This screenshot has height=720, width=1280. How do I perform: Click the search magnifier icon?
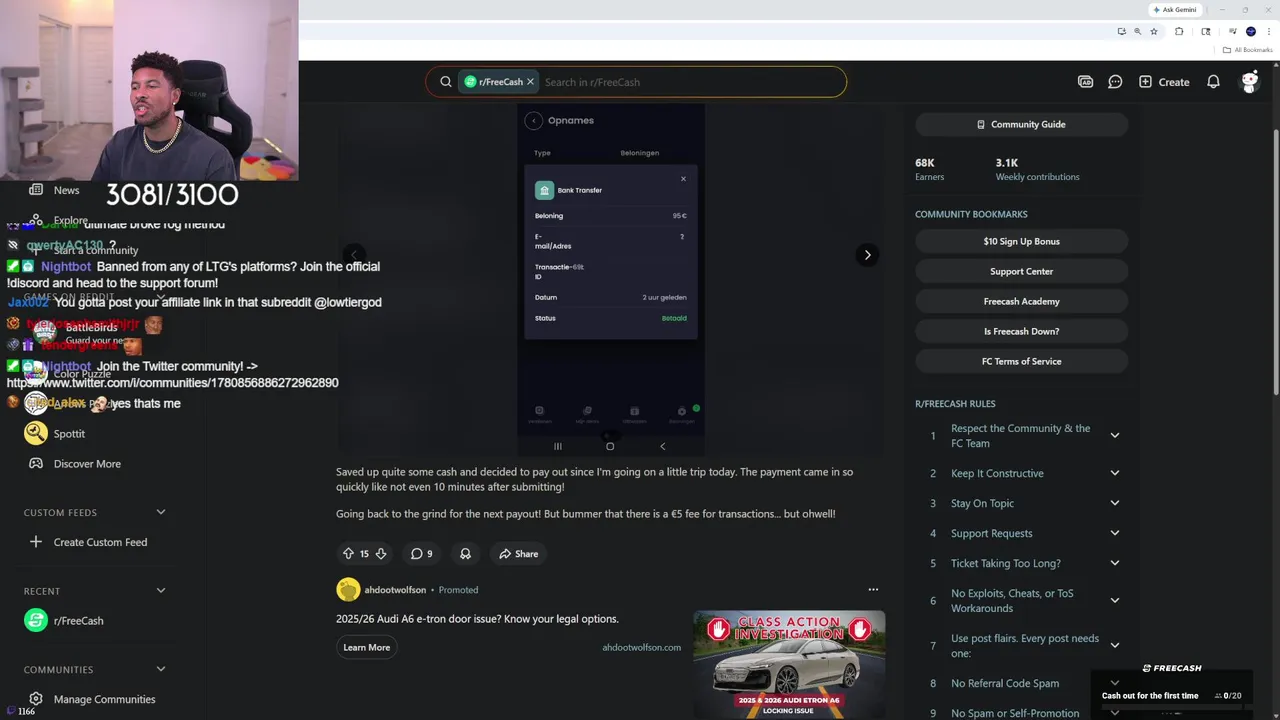[x=446, y=82]
